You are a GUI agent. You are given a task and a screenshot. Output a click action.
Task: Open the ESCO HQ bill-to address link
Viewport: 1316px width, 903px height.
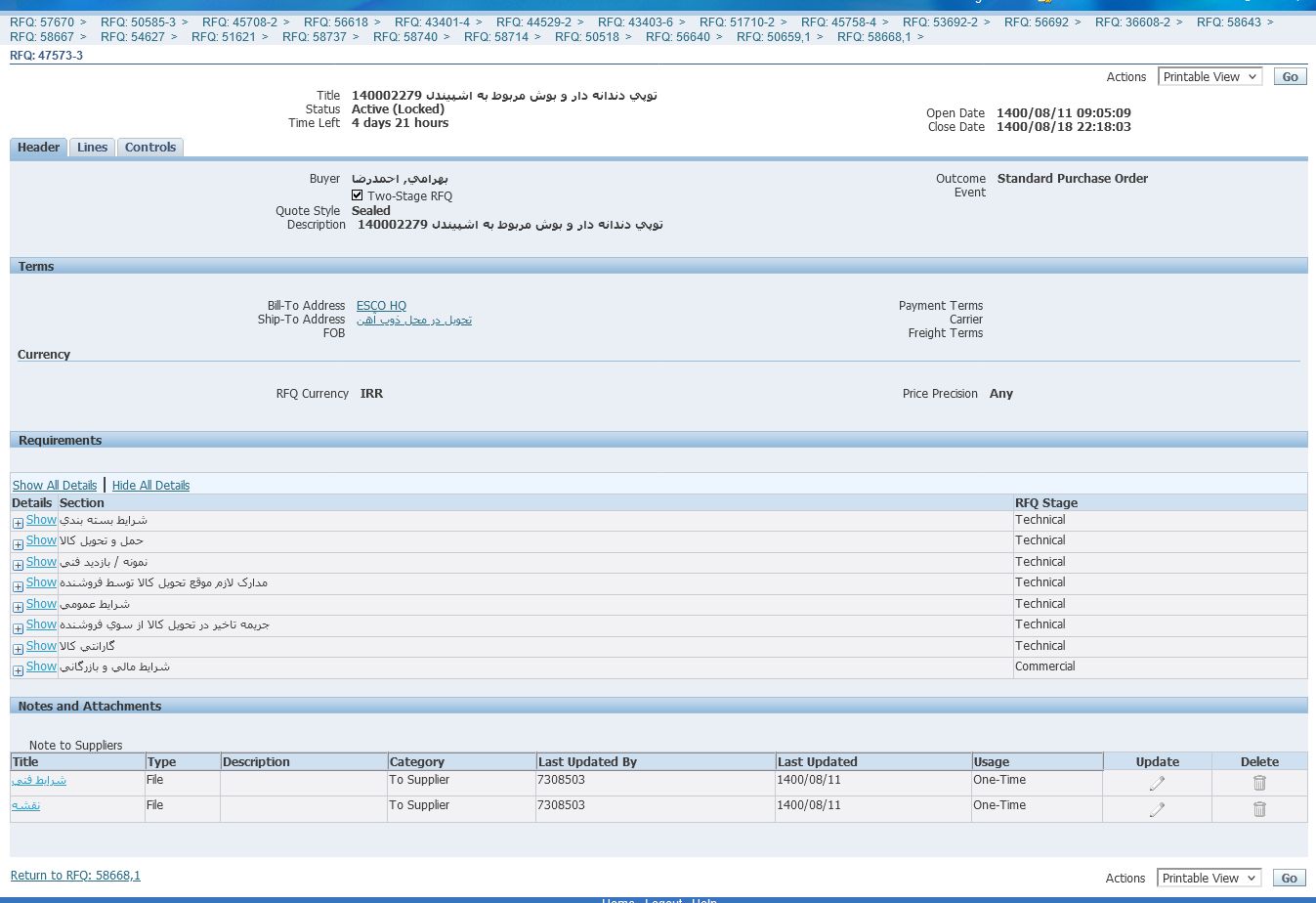tap(381, 306)
